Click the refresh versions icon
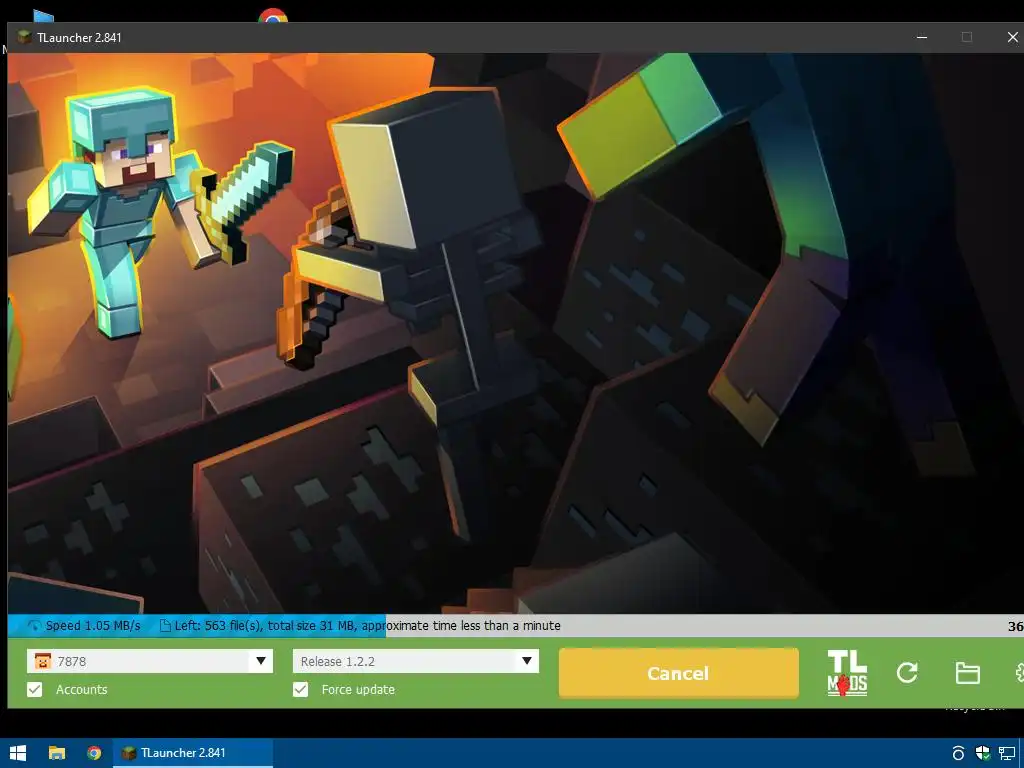This screenshot has width=1024, height=768. (907, 673)
